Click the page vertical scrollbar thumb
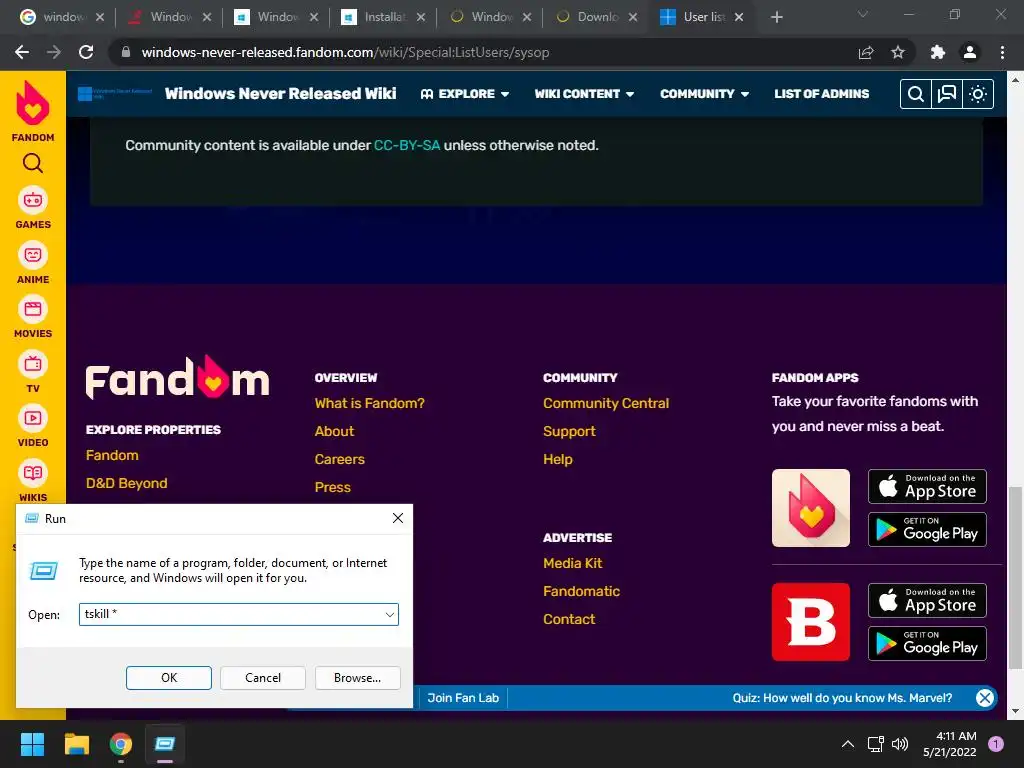The width and height of the screenshot is (1024, 768). coord(1015,578)
